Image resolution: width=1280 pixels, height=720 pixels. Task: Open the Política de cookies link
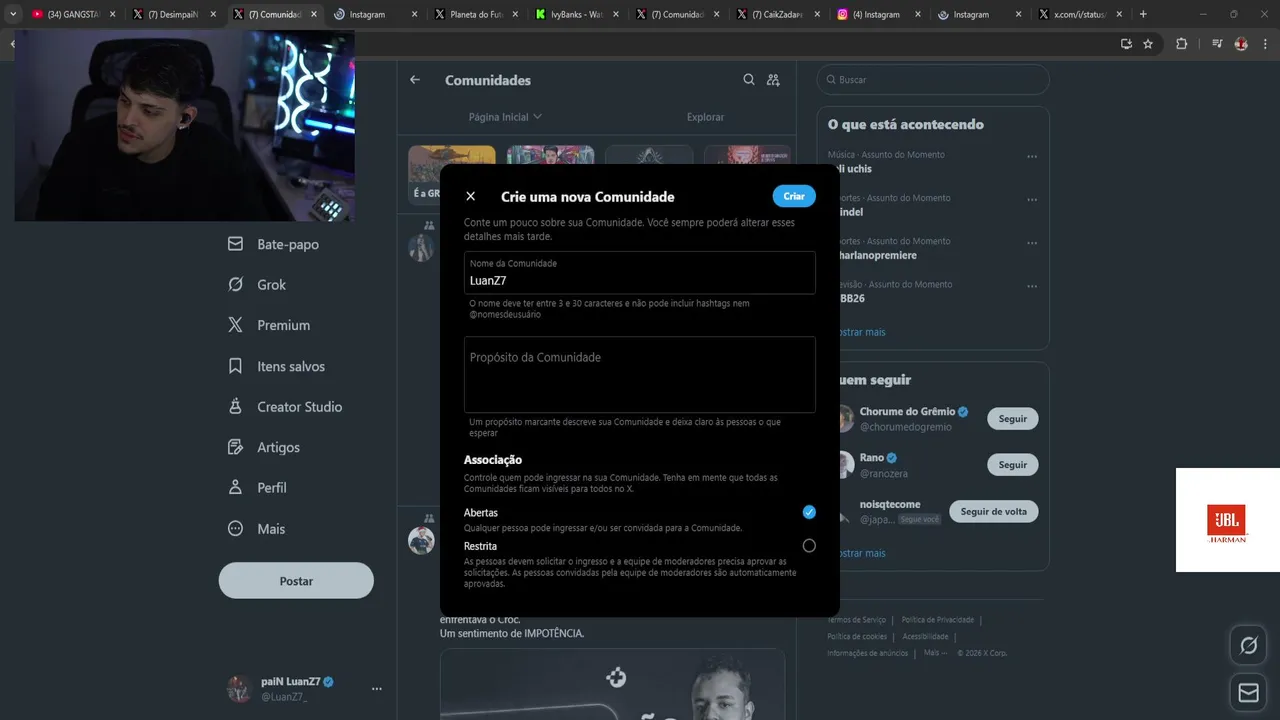coord(857,636)
